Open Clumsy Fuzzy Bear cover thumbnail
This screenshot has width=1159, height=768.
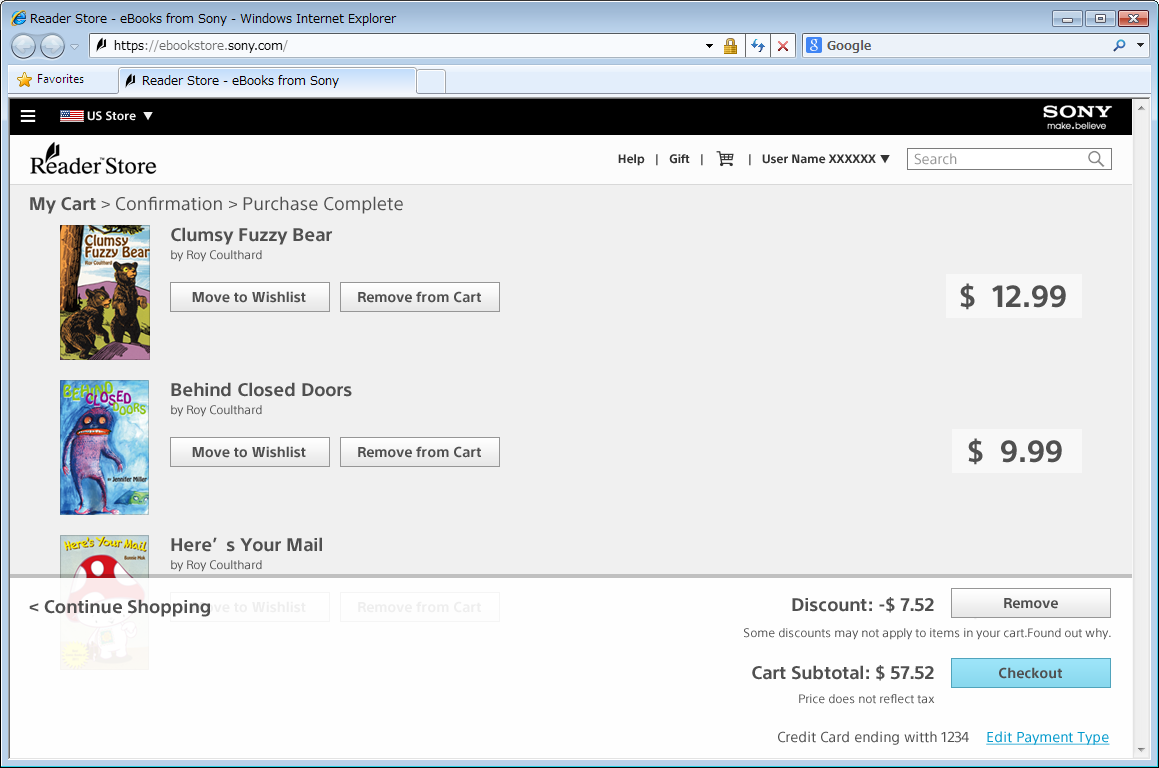105,293
